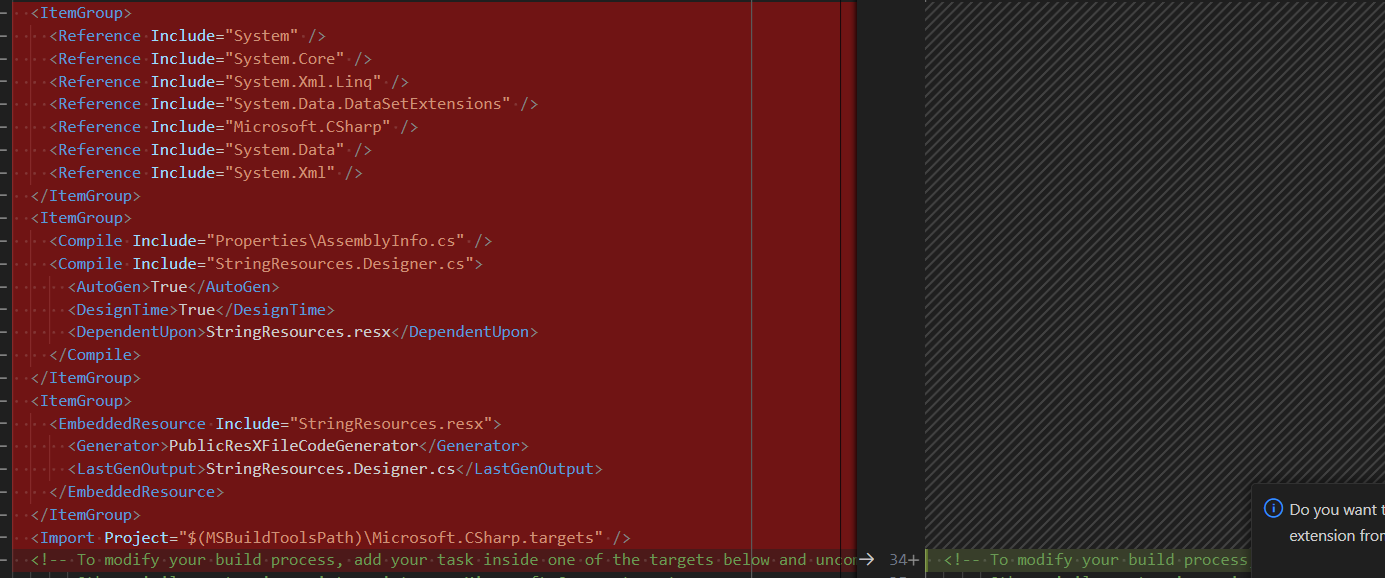
Task: Click the DependentUpon StringResources.resx line
Action: point(303,332)
